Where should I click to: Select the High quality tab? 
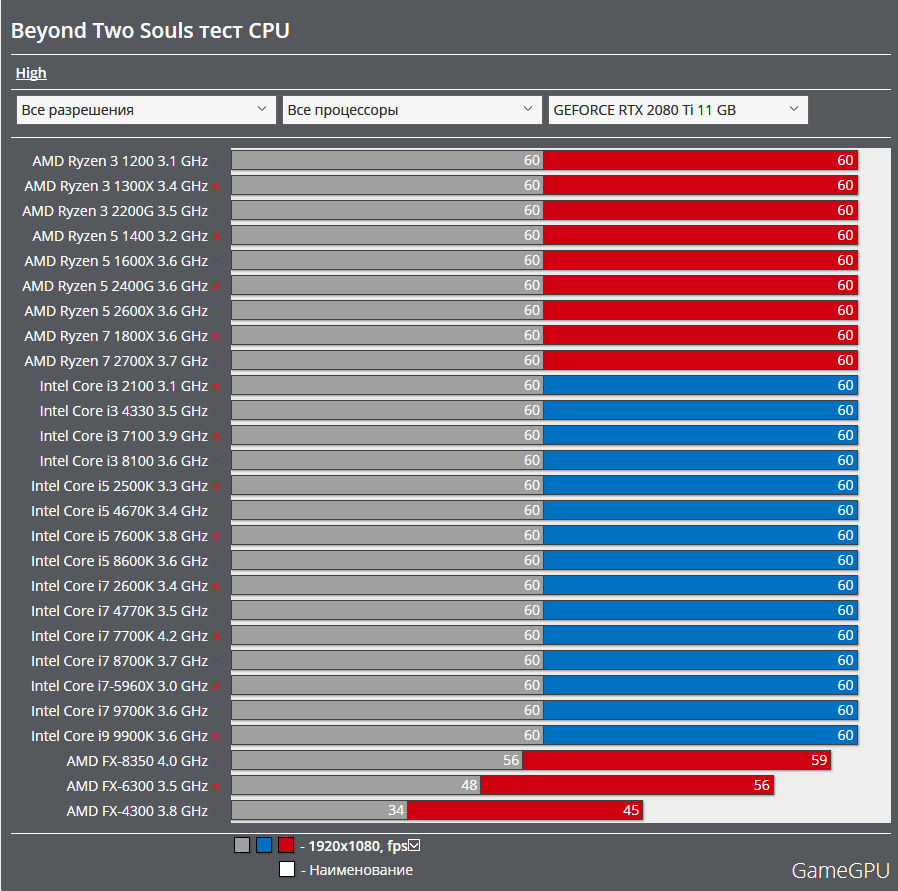click(x=31, y=73)
